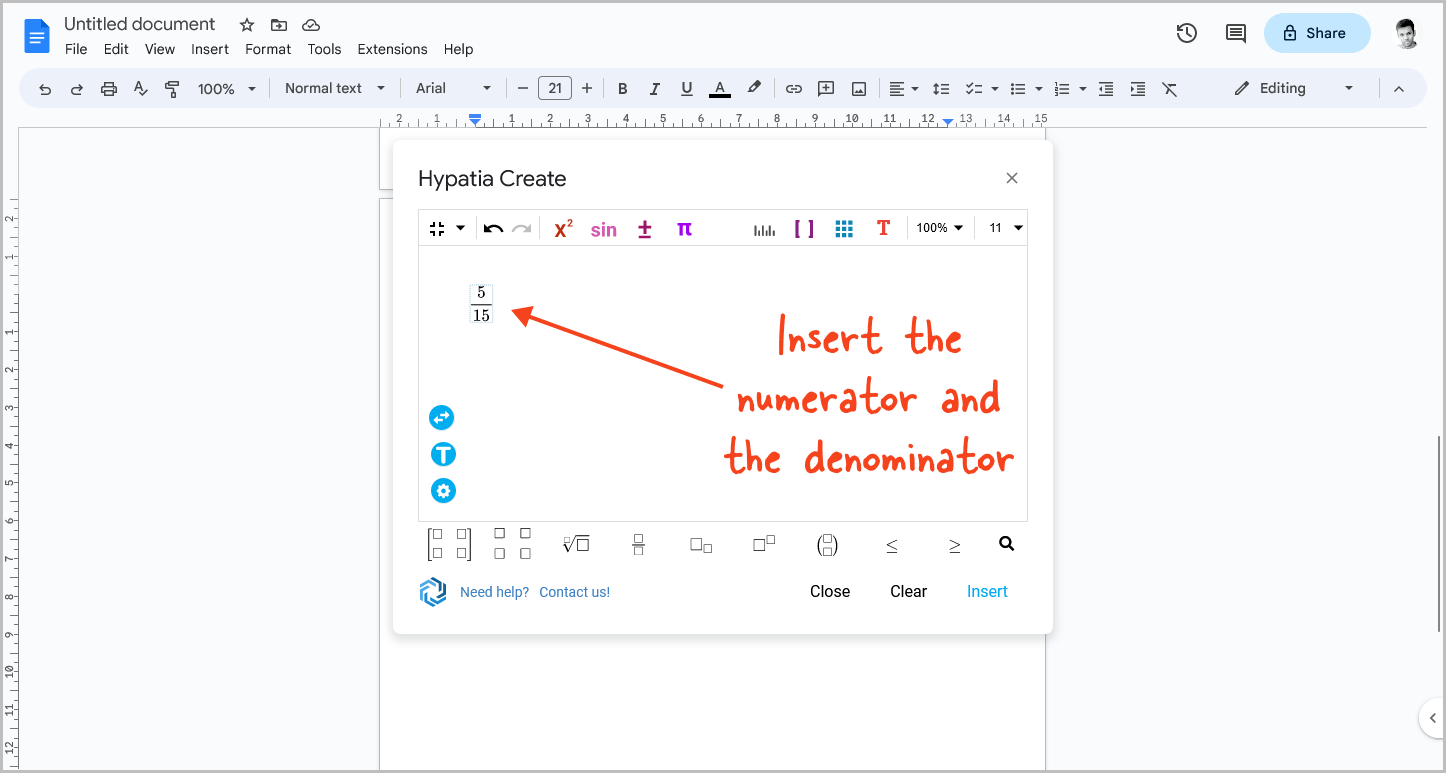Toggle underline formatting
This screenshot has width=1446, height=773.
[x=686, y=89]
